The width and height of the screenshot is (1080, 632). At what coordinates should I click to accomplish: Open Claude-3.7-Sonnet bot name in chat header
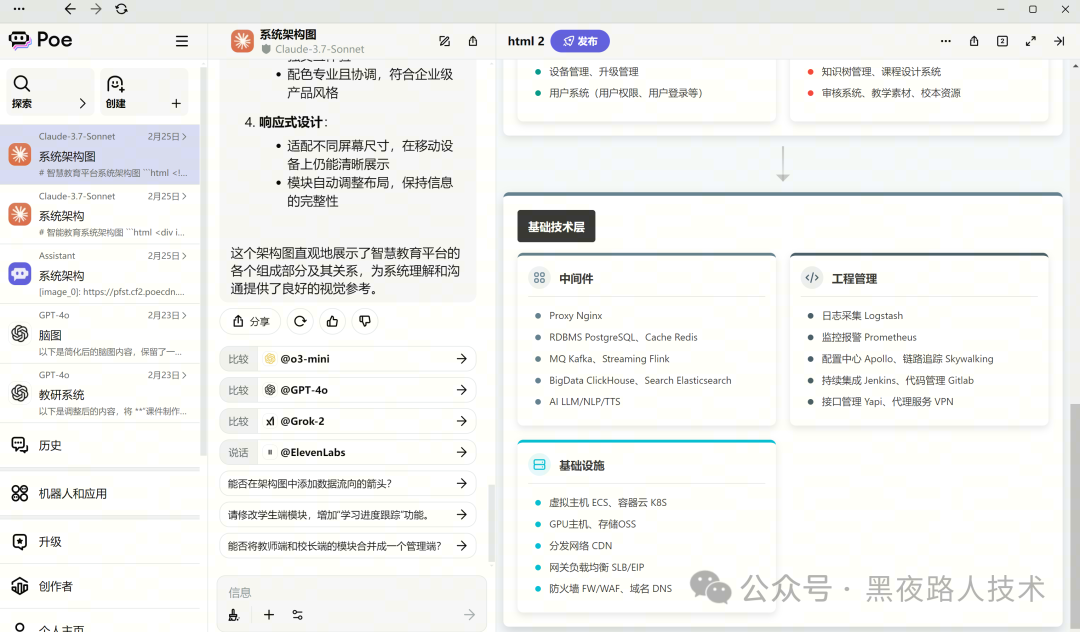pos(320,50)
